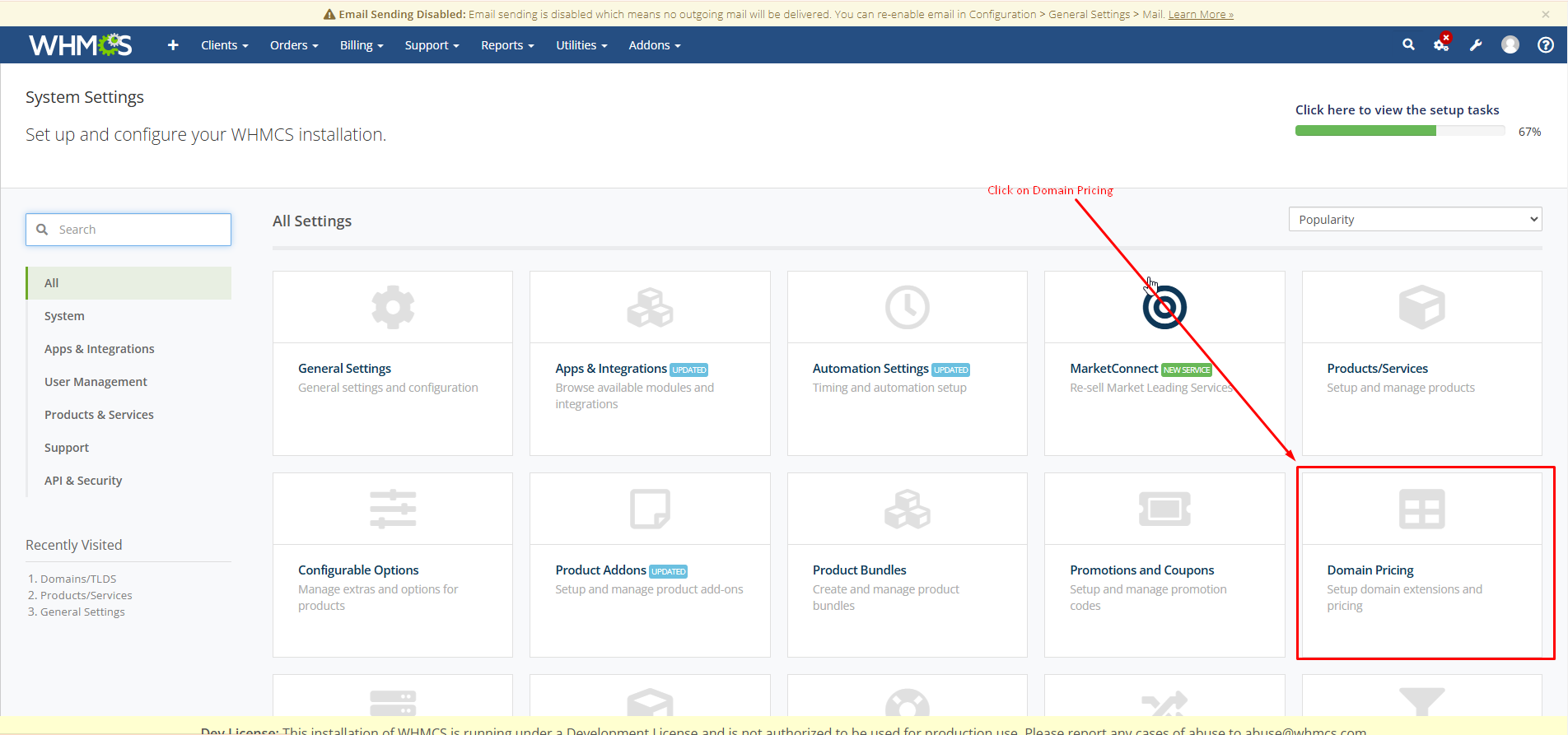Select the System category in sidebar
The width and height of the screenshot is (1568, 735).
(x=64, y=316)
